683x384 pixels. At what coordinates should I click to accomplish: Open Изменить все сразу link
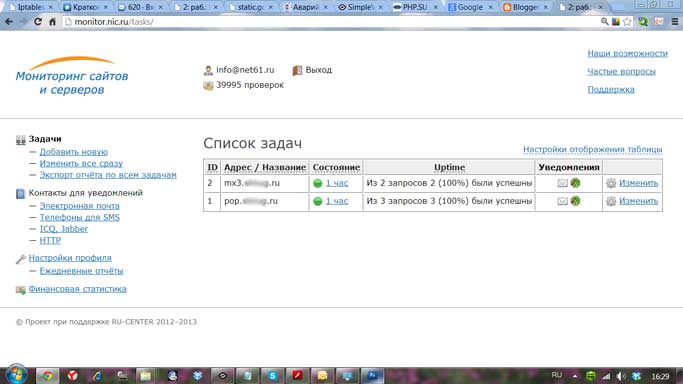click(81, 163)
